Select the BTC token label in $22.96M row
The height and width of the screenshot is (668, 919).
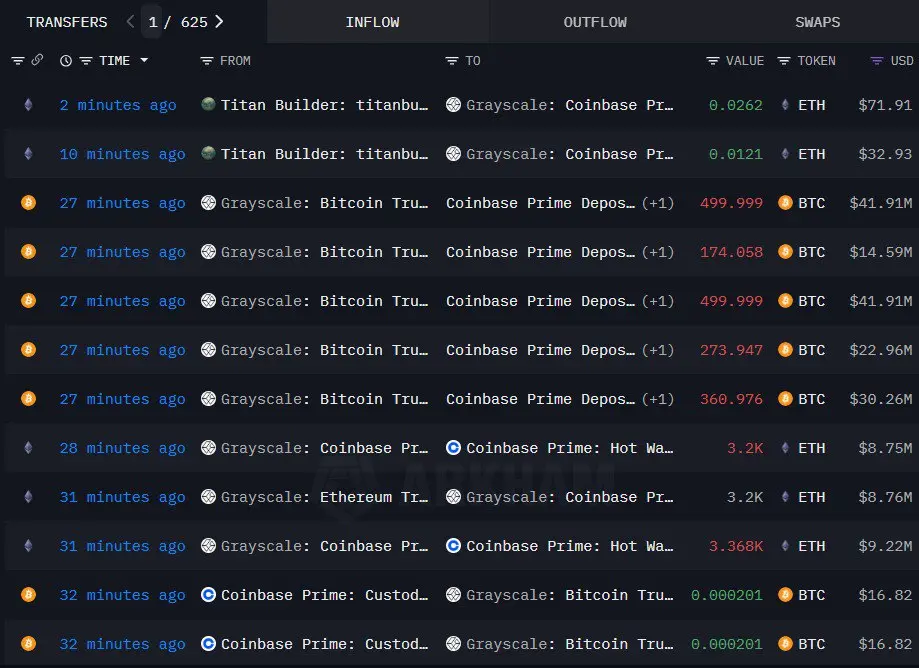click(x=811, y=350)
